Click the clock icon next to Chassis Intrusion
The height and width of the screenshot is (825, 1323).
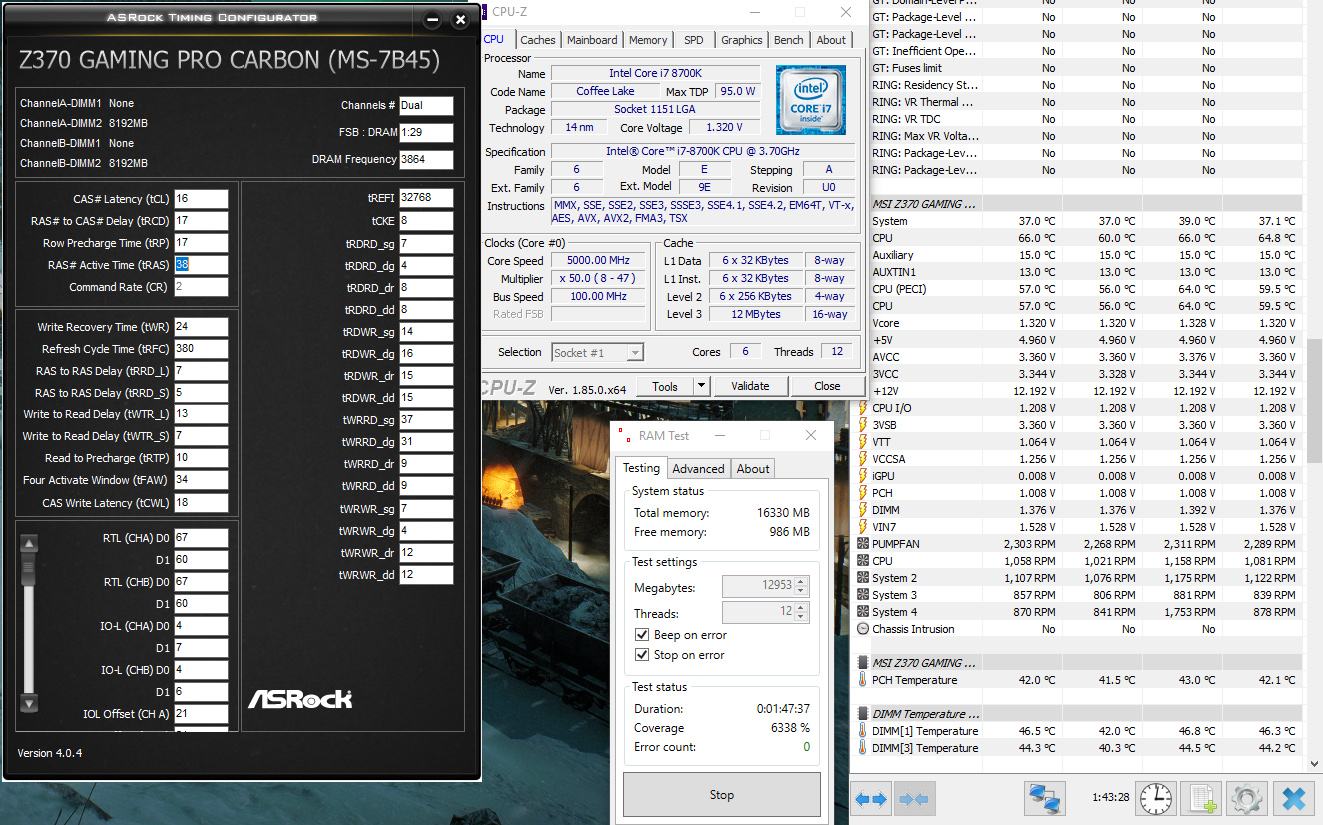coord(863,629)
